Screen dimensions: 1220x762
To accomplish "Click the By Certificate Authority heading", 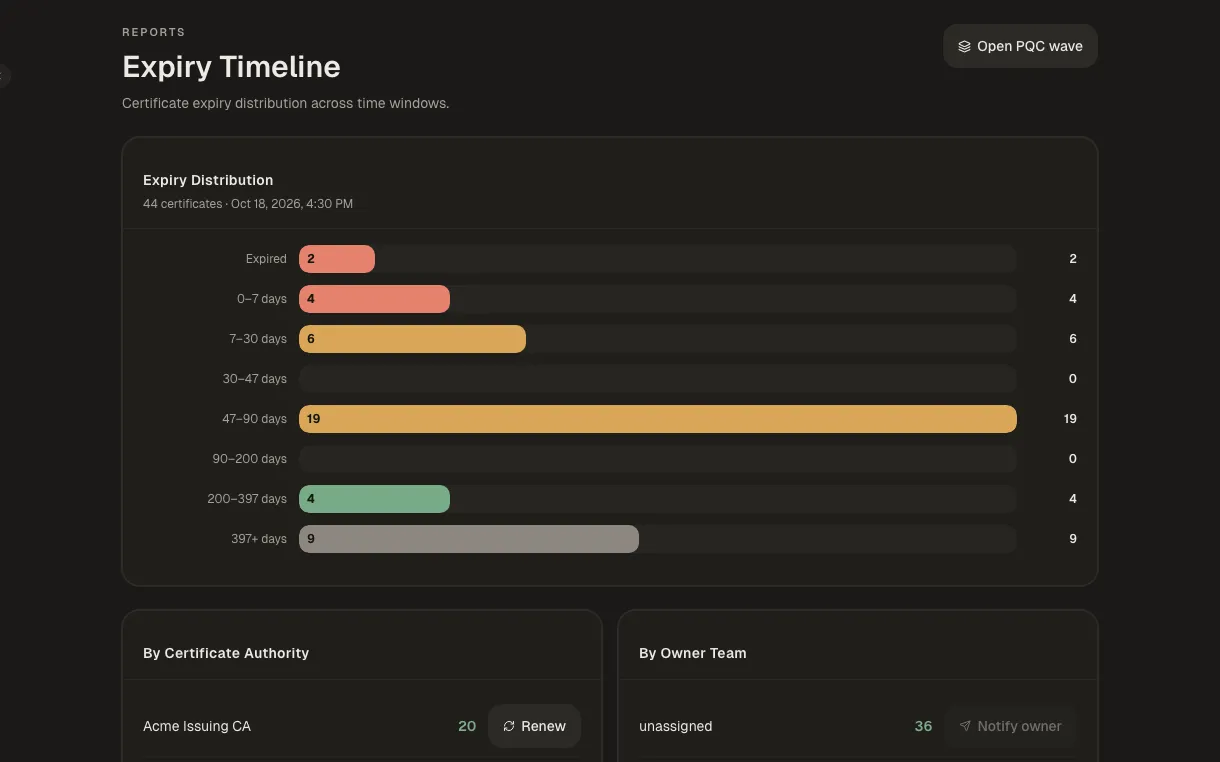I will click(x=226, y=653).
